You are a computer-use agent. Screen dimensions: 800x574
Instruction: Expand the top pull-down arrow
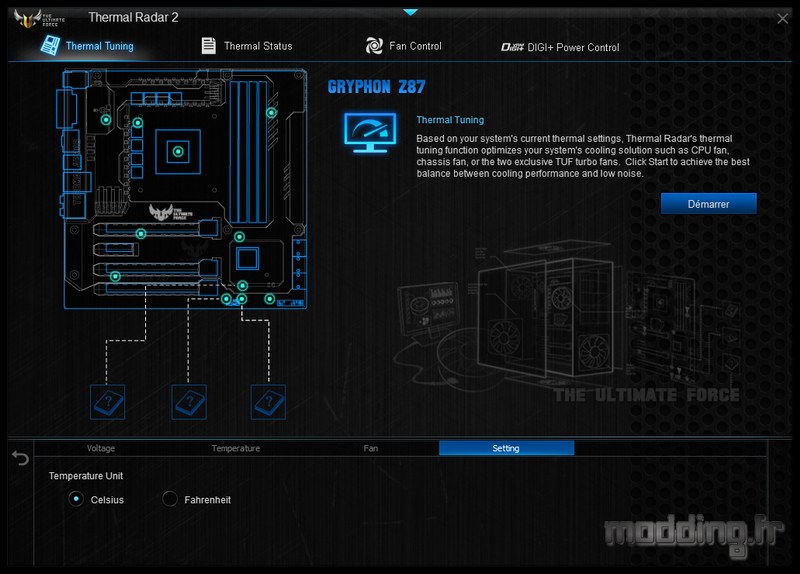[x=410, y=12]
